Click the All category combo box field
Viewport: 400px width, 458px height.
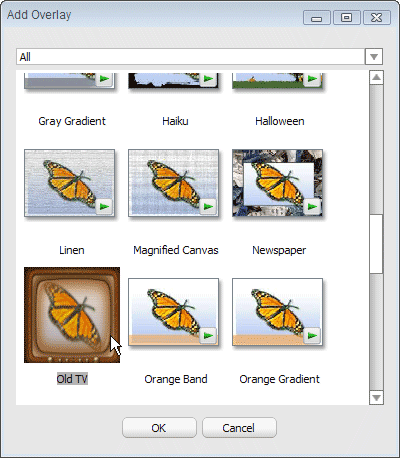click(191, 57)
